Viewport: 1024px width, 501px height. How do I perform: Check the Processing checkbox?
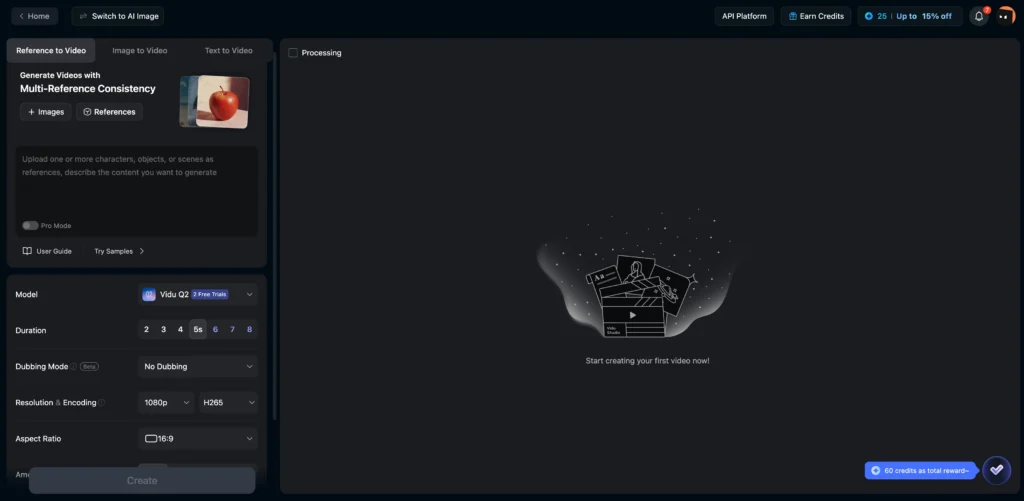coord(293,53)
